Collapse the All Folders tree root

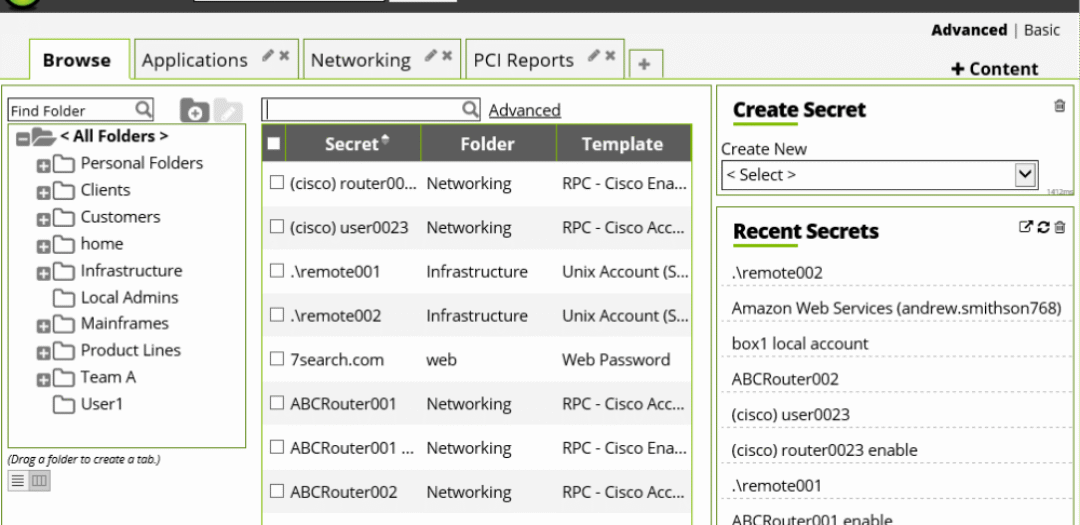[22, 137]
